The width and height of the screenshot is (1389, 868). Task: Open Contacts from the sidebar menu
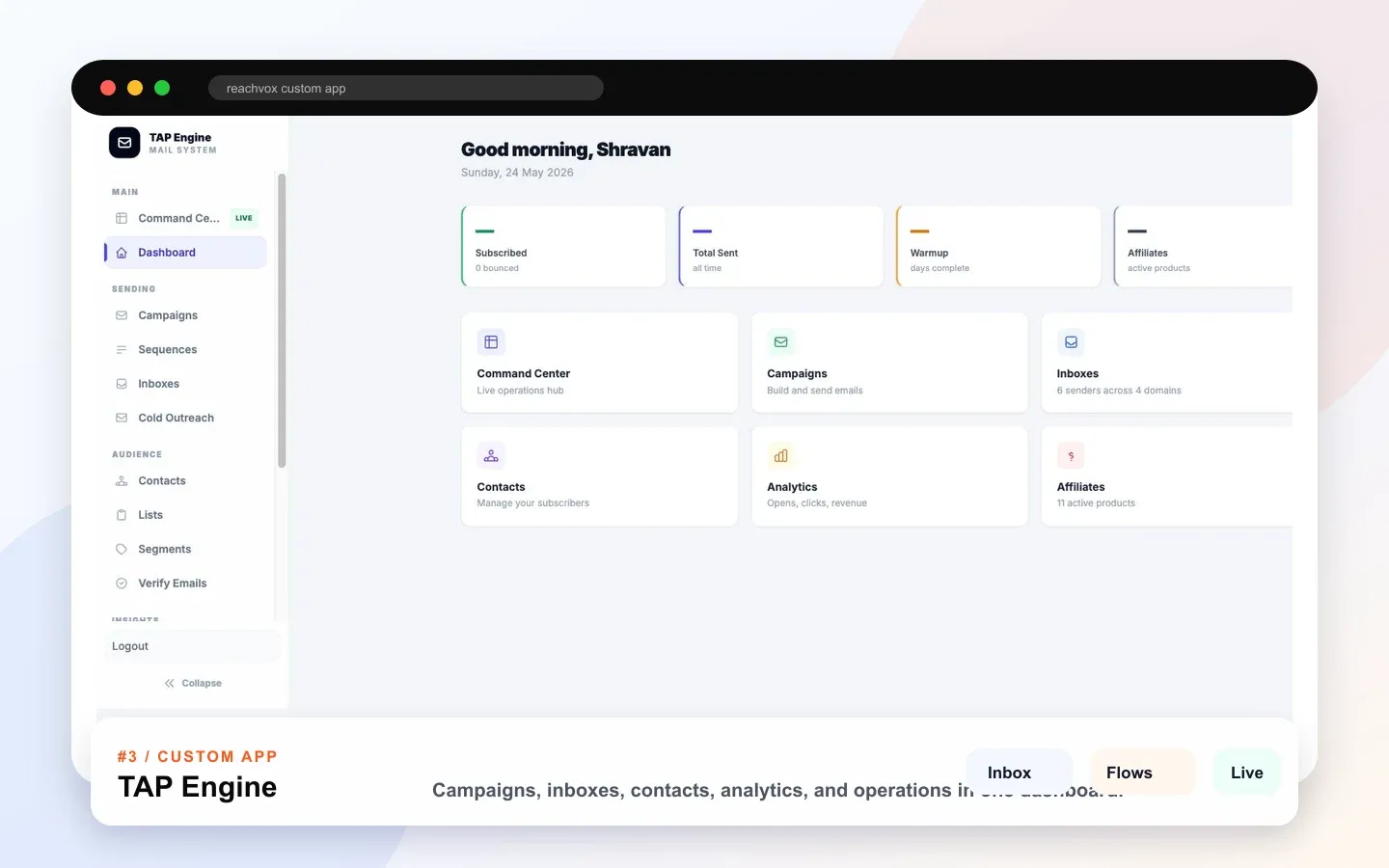[x=185, y=481]
